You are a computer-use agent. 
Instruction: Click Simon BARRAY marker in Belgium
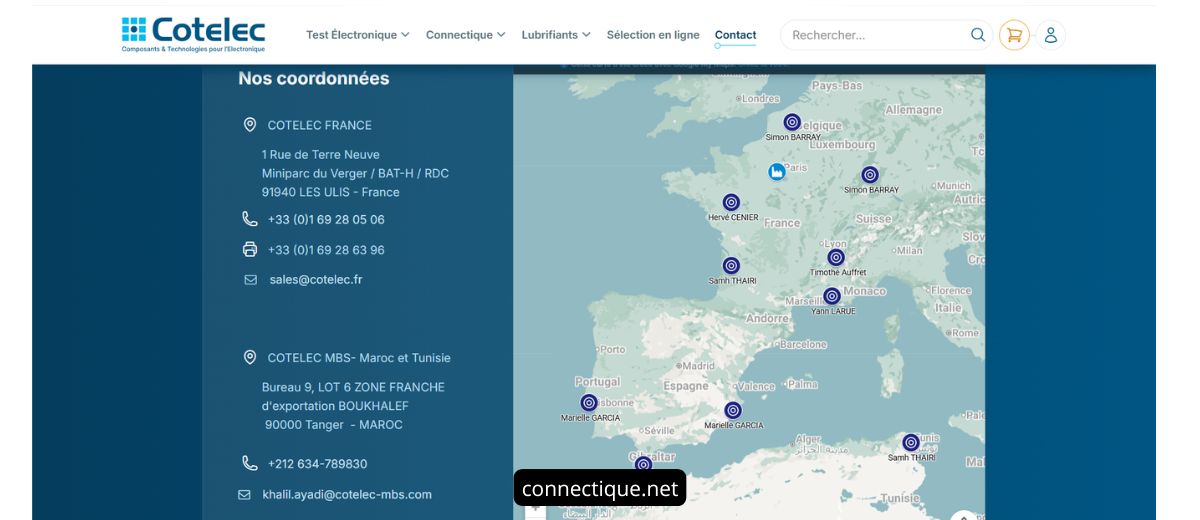click(792, 122)
